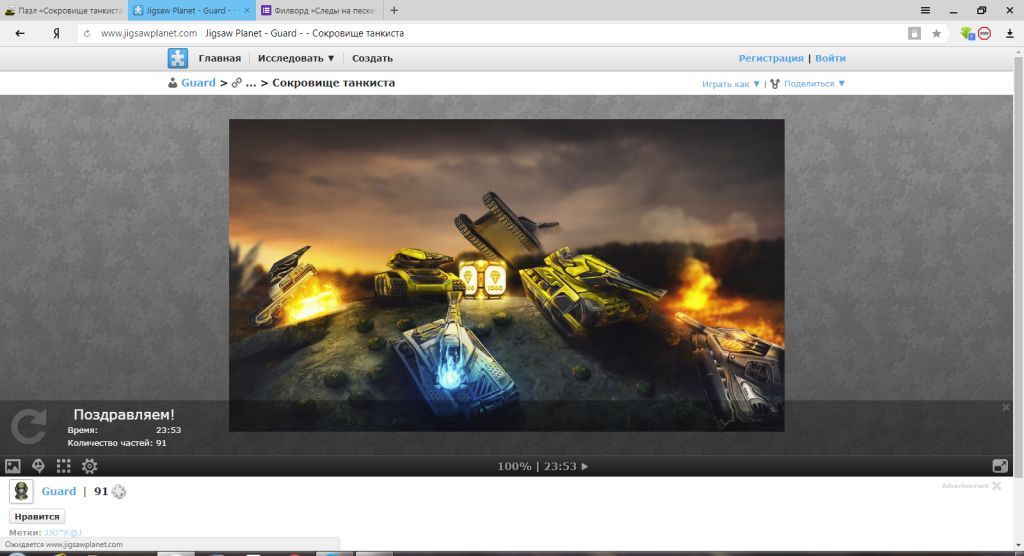Open the green download arrow extension
Screen dimensions: 1024x556
(967, 33)
